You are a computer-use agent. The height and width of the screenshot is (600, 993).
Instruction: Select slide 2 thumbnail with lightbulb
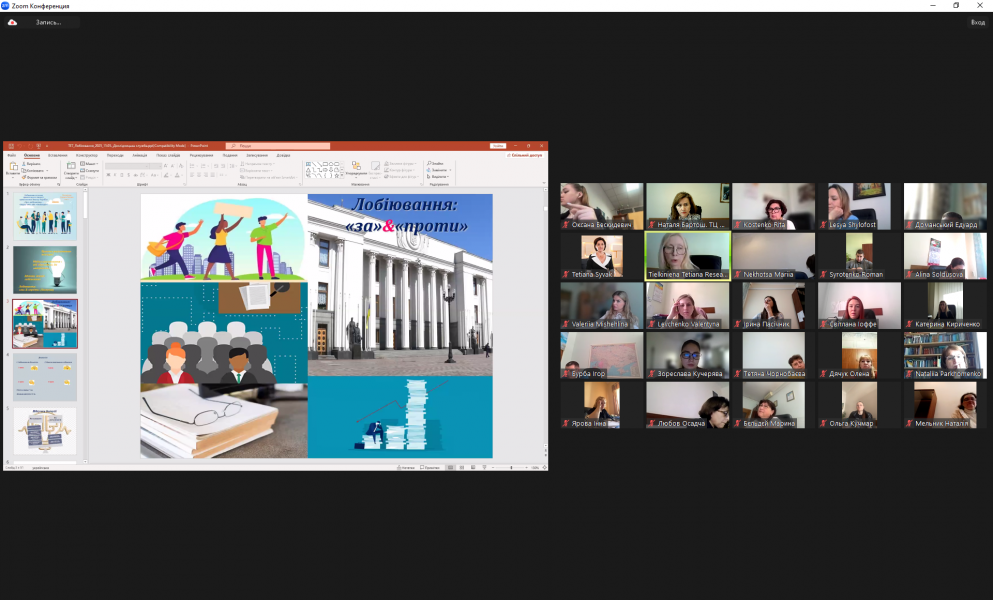[x=44, y=270]
